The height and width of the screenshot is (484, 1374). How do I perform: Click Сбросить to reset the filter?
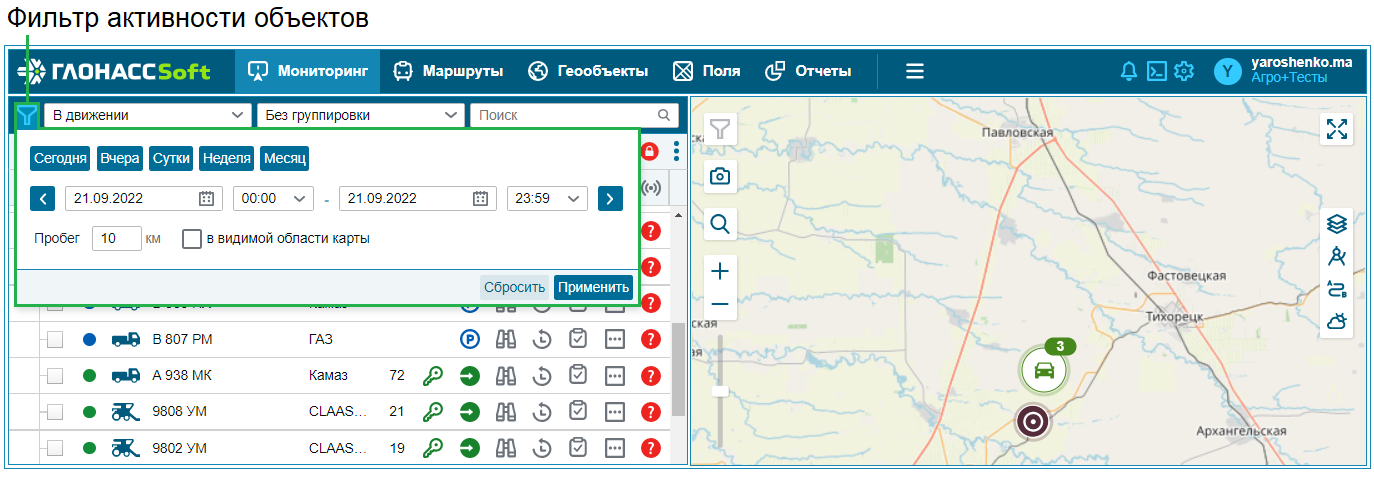tap(515, 287)
